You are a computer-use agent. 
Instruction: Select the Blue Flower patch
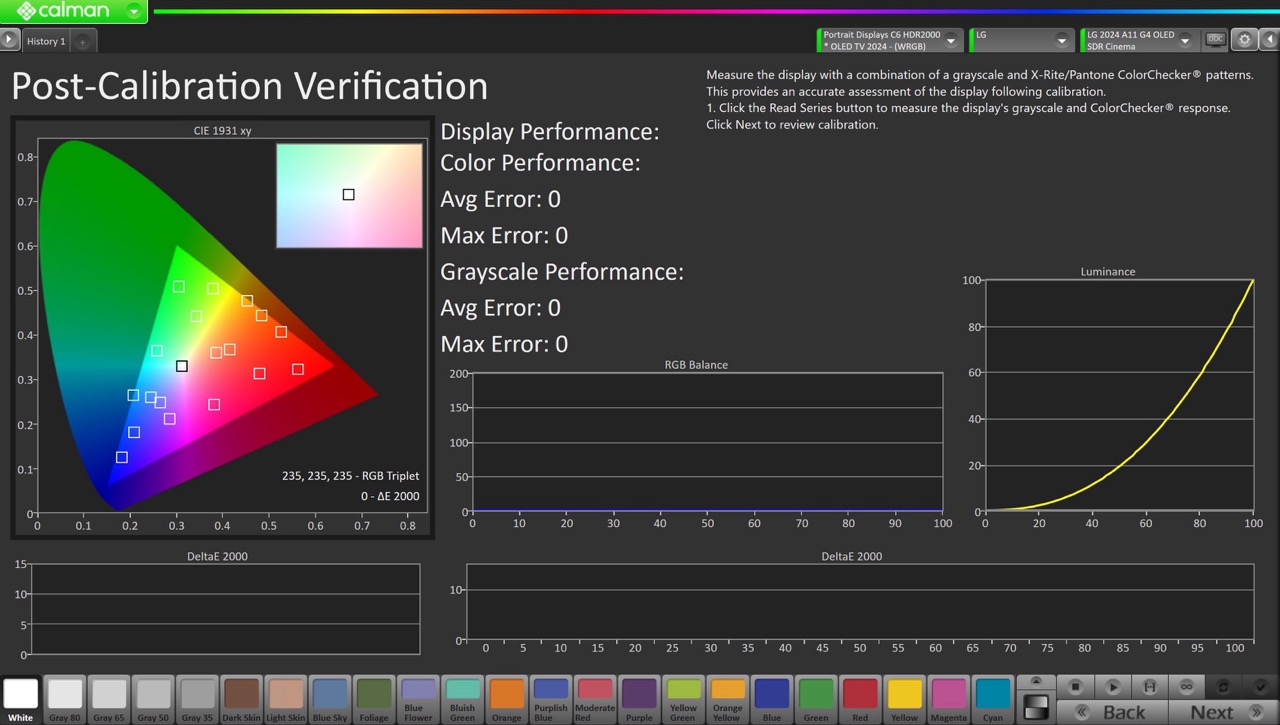click(x=418, y=699)
